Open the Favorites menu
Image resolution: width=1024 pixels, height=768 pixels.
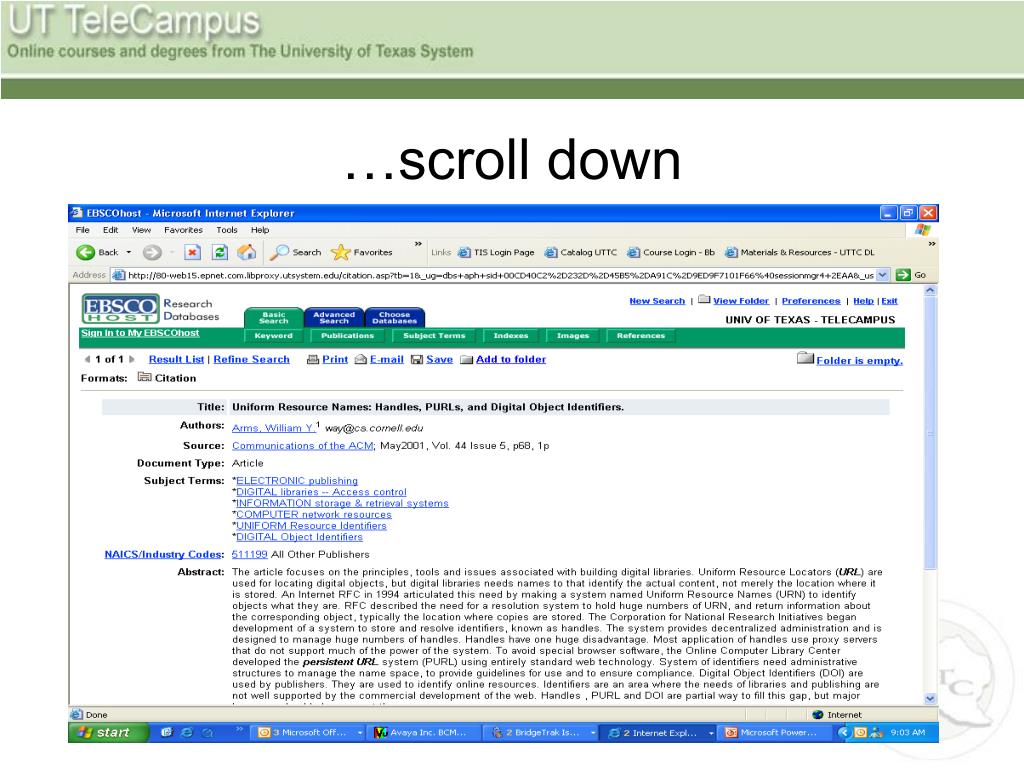pos(183,230)
